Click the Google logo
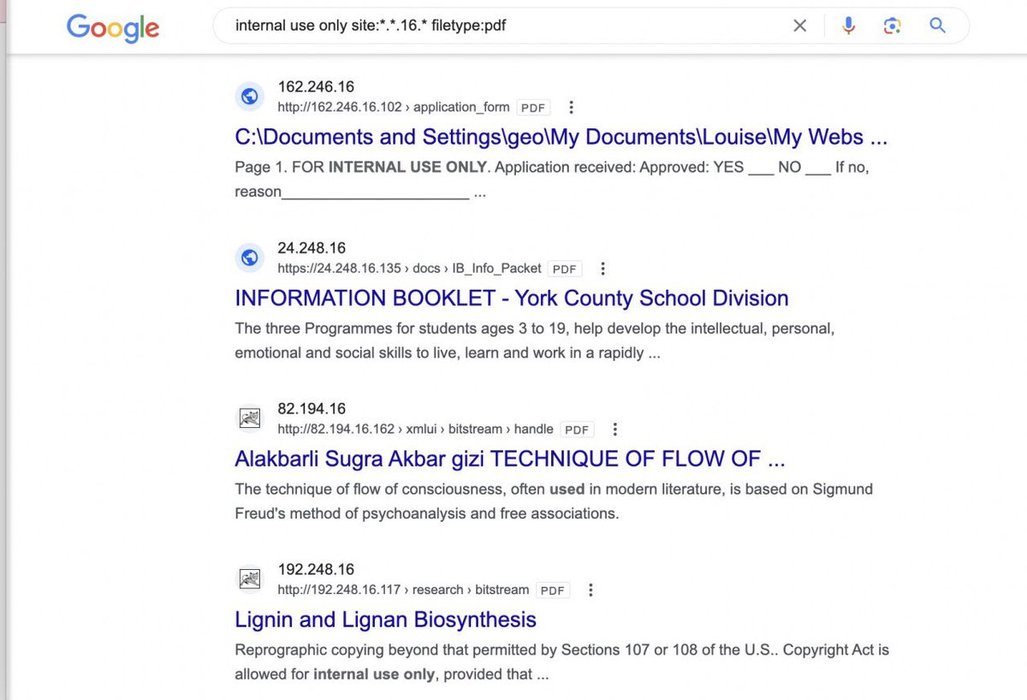 [x=113, y=28]
